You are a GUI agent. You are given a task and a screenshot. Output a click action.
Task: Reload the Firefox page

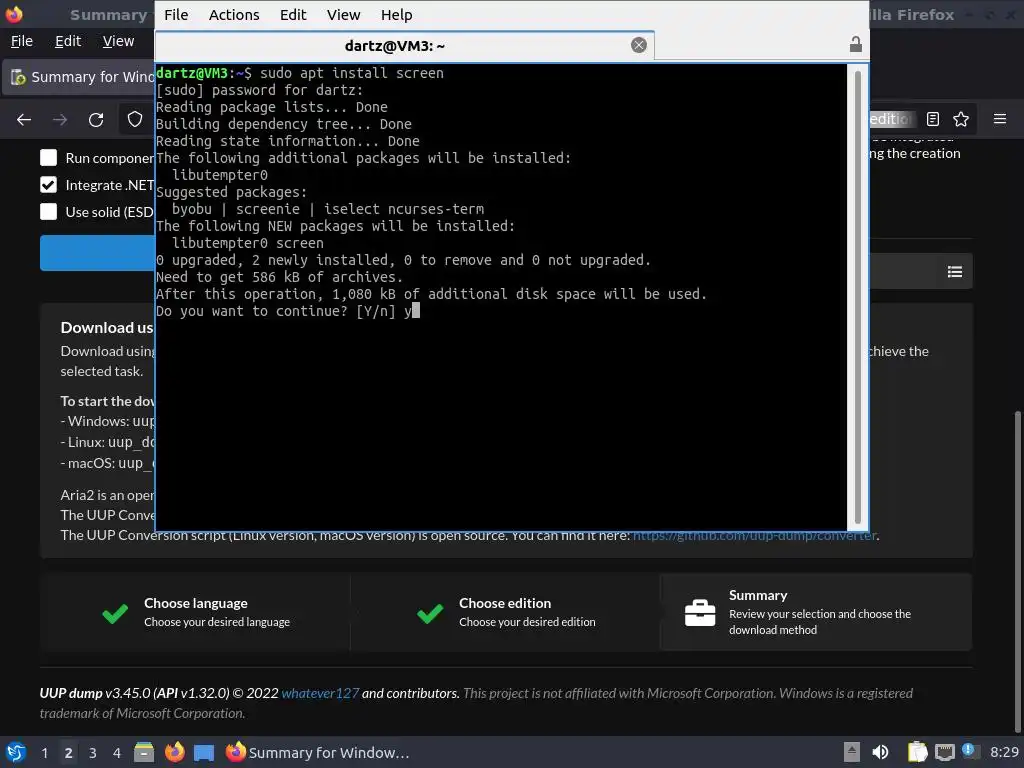tap(96, 120)
